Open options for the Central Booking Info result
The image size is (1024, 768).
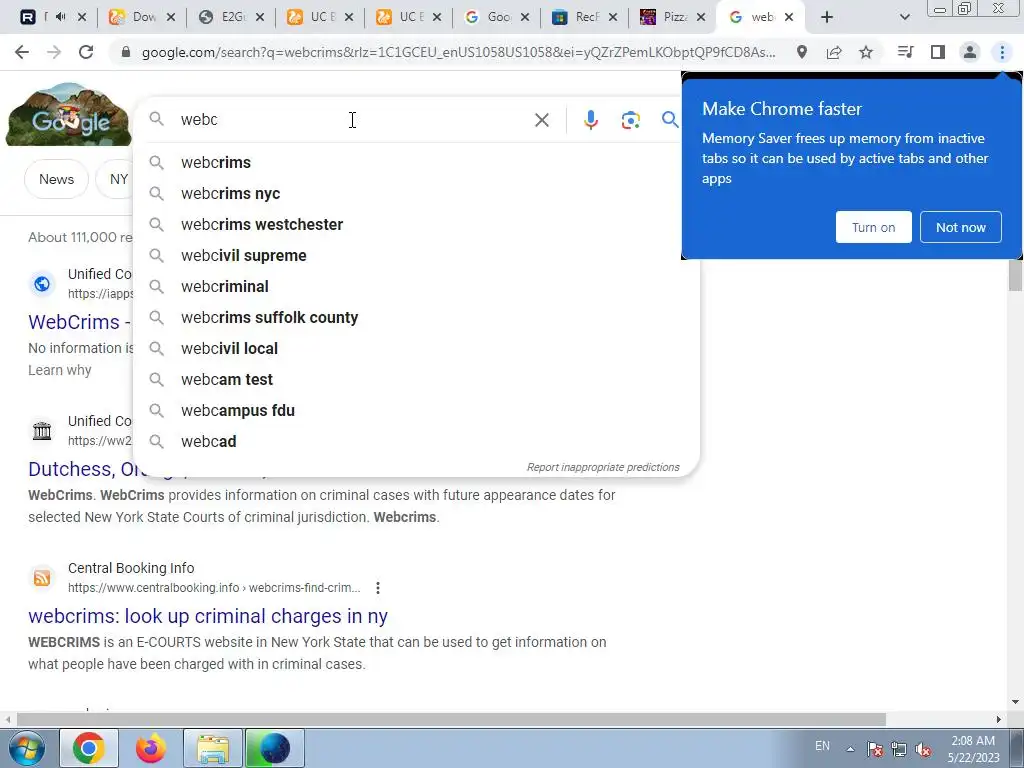pos(377,588)
